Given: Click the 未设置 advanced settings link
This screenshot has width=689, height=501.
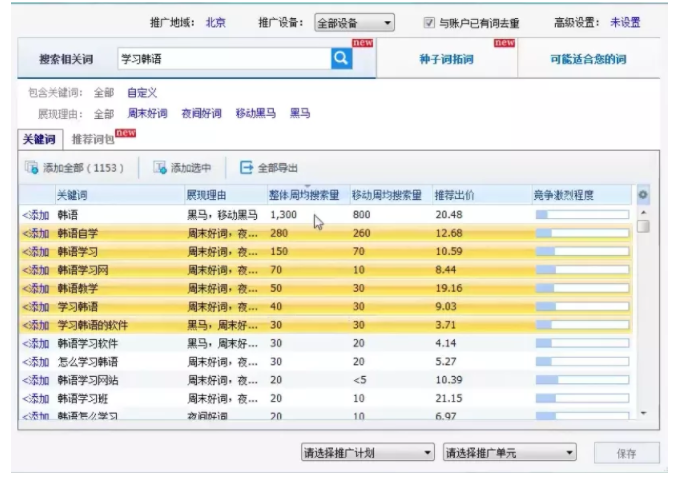Looking at the screenshot, I should click(x=625, y=22).
